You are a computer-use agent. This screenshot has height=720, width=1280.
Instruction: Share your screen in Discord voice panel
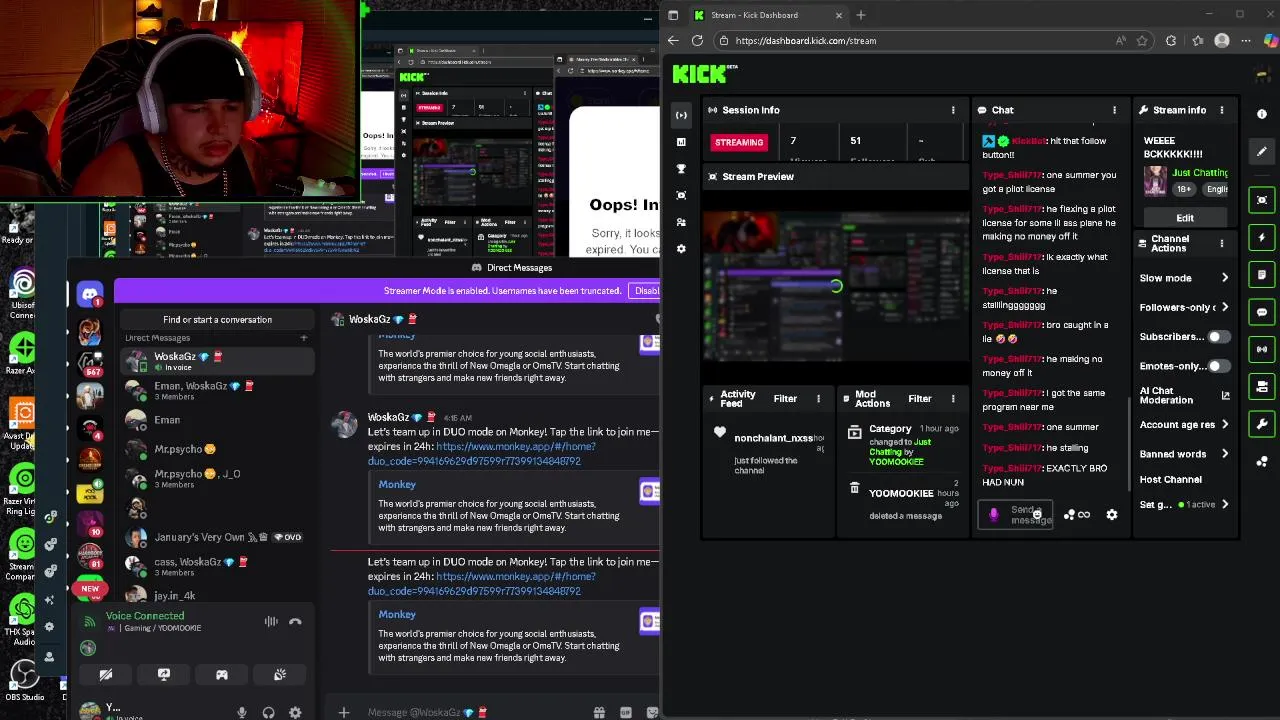164,675
